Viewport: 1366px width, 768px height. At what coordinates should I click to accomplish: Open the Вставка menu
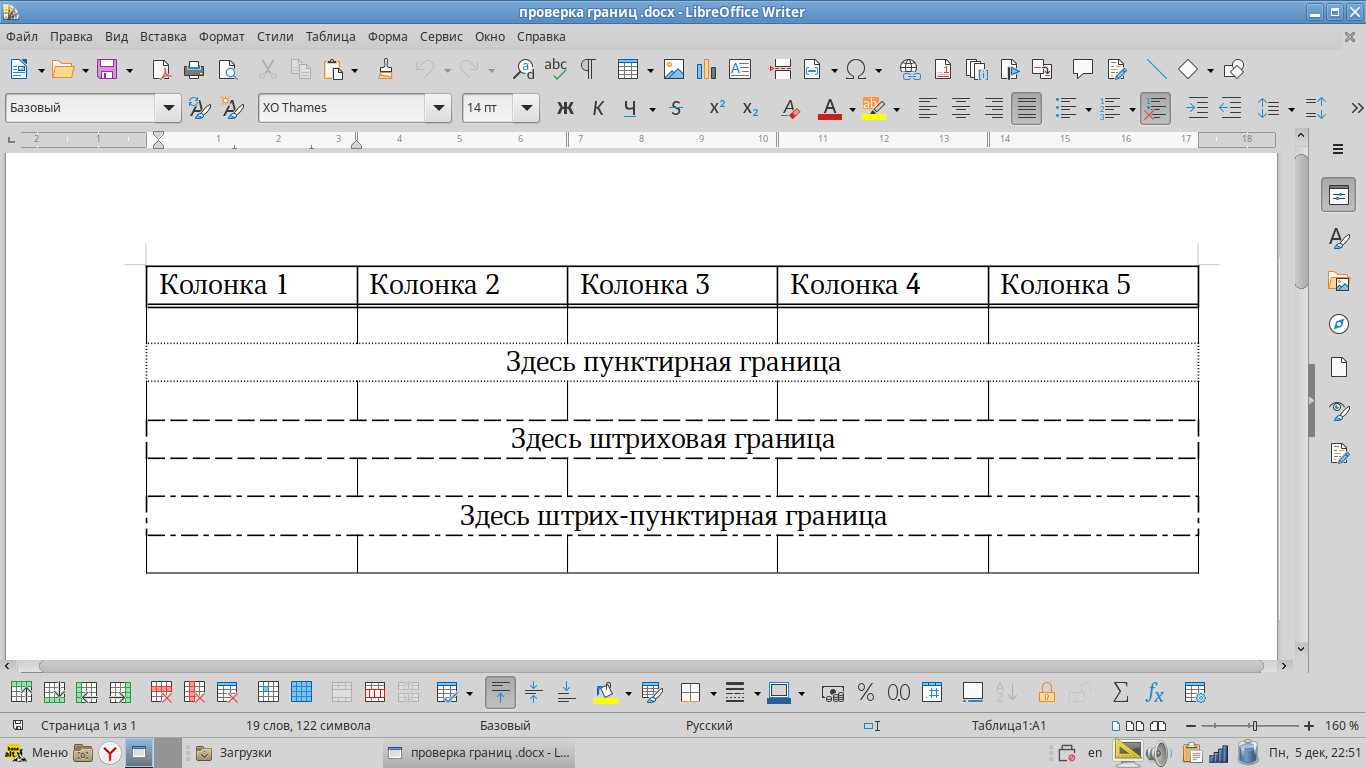163,36
